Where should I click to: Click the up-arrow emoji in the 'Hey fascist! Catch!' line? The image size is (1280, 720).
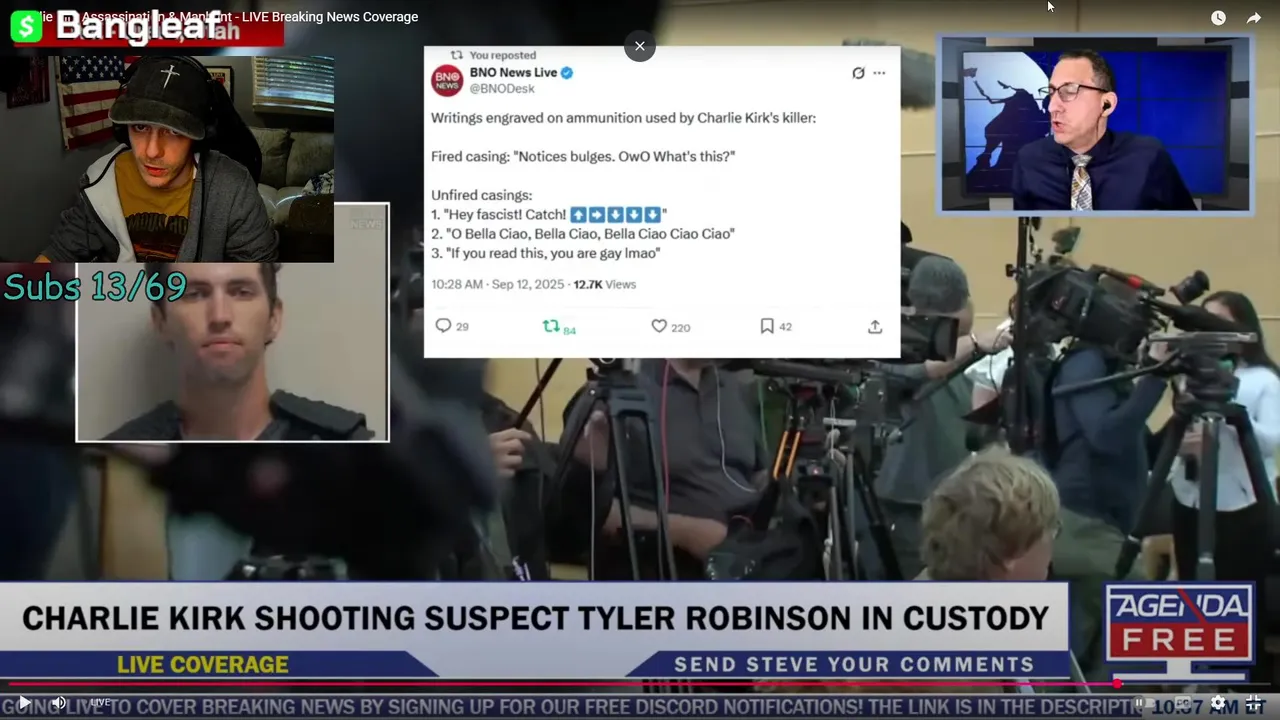[x=578, y=215]
